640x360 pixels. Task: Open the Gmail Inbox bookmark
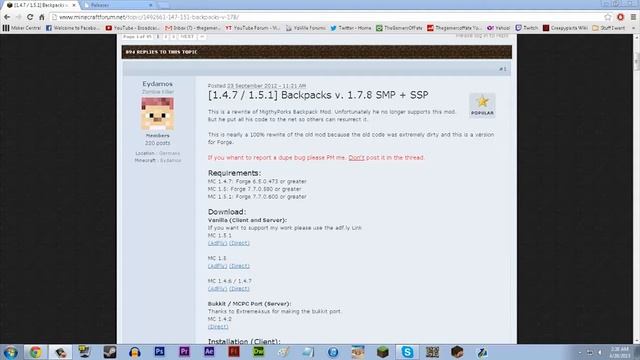[193, 28]
